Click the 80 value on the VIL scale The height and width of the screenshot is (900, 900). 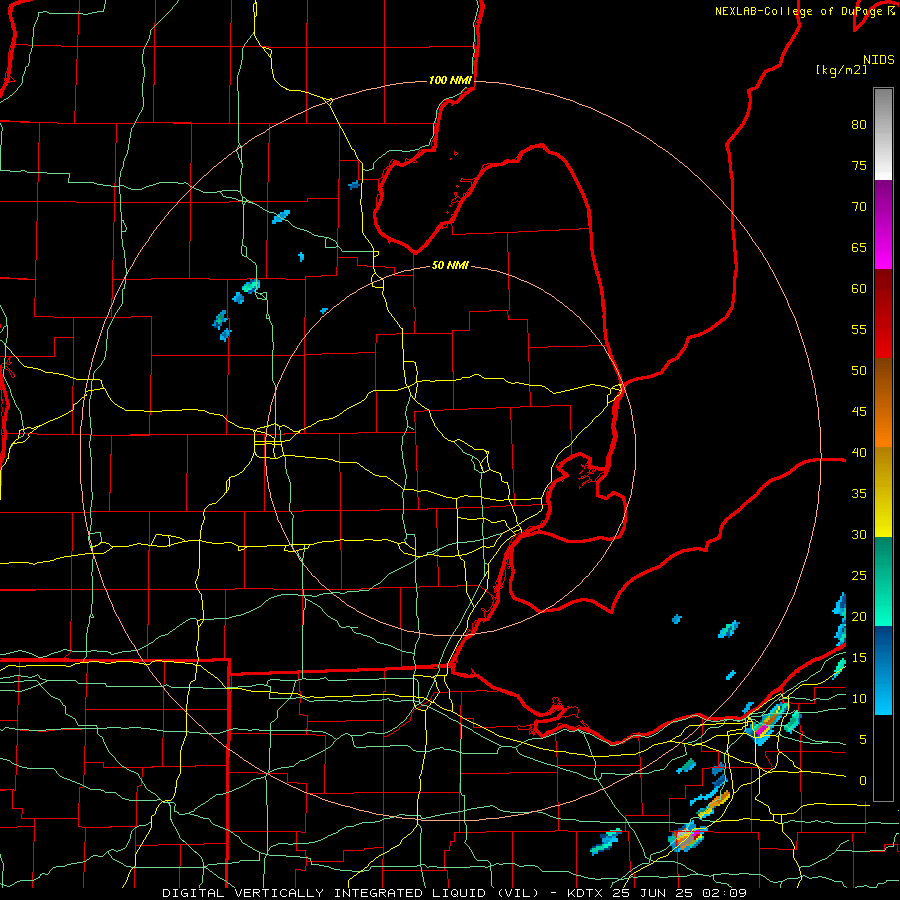pos(859,125)
